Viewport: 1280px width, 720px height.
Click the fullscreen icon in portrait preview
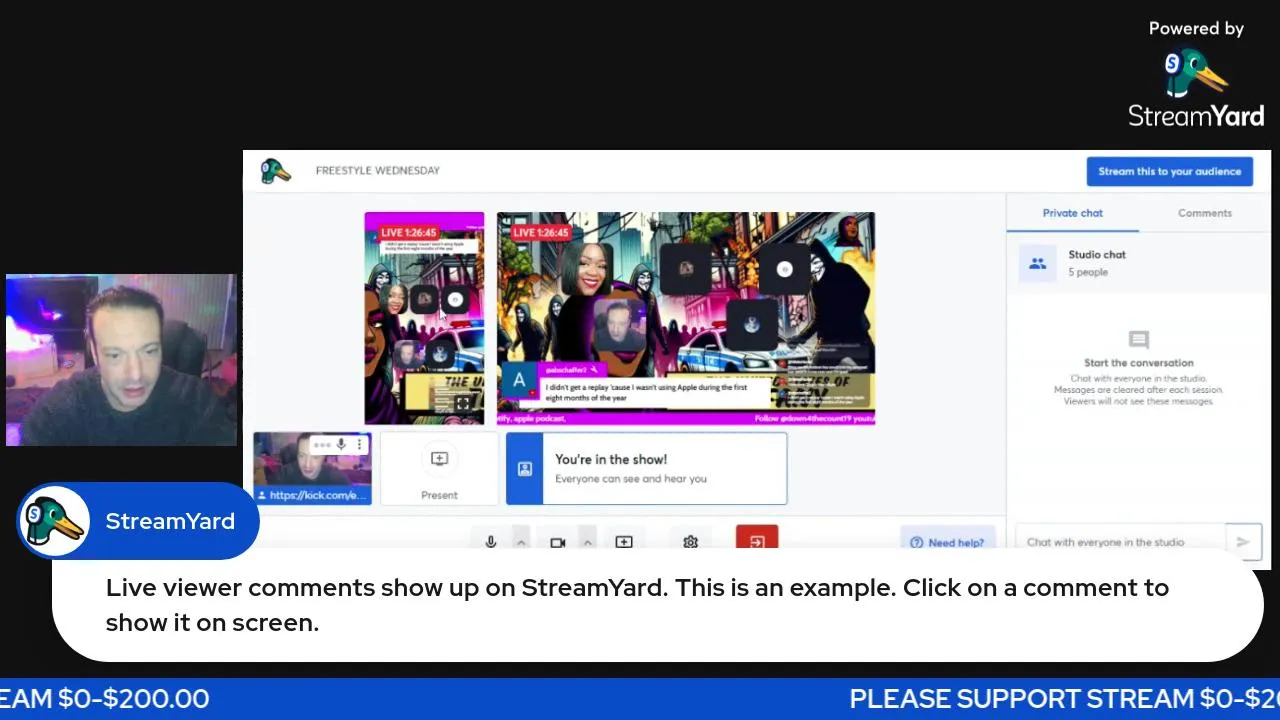(463, 404)
